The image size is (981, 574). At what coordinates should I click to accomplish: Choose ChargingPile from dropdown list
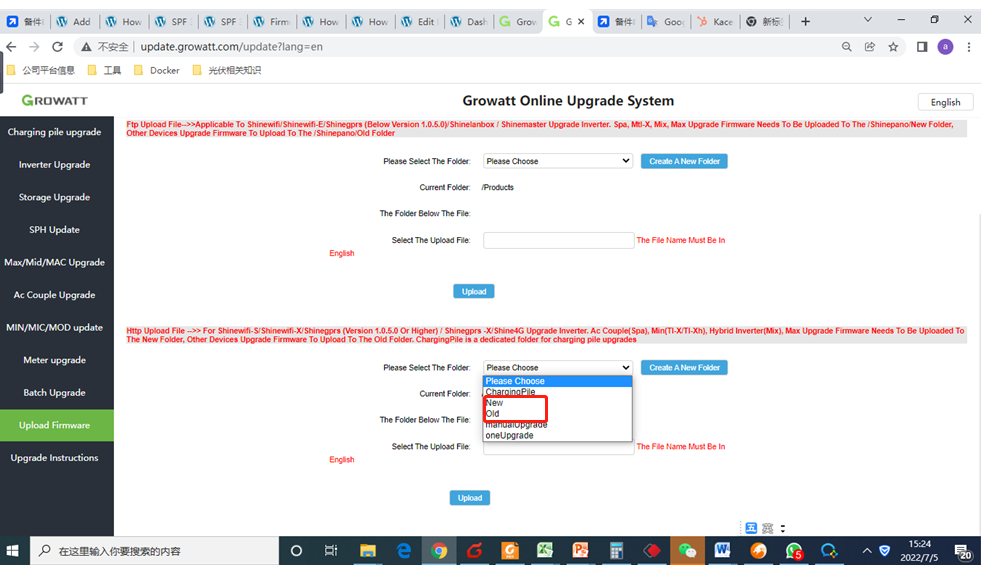tap(557, 392)
